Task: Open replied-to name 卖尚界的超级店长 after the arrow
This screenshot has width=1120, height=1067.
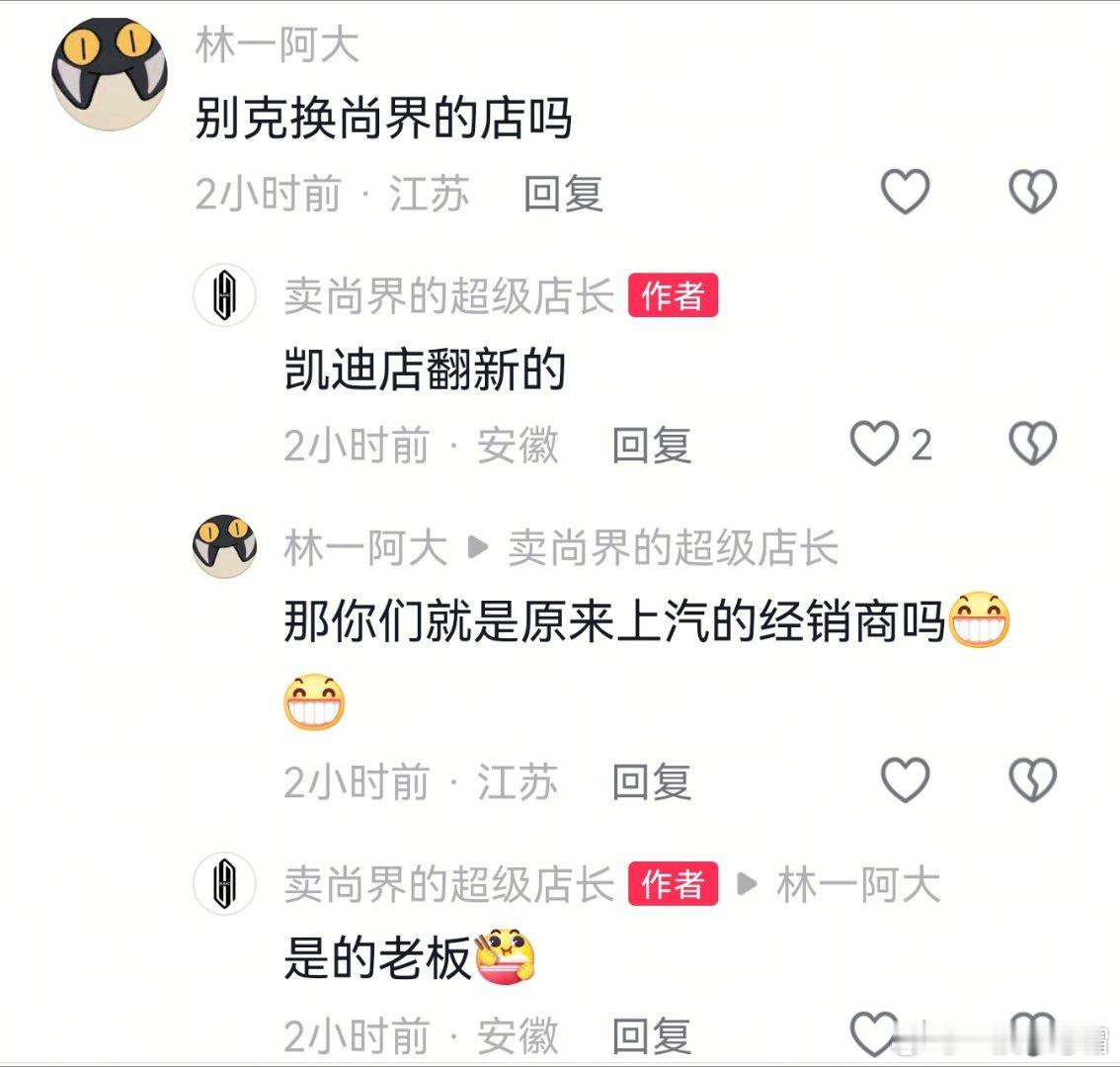Action: tap(673, 548)
